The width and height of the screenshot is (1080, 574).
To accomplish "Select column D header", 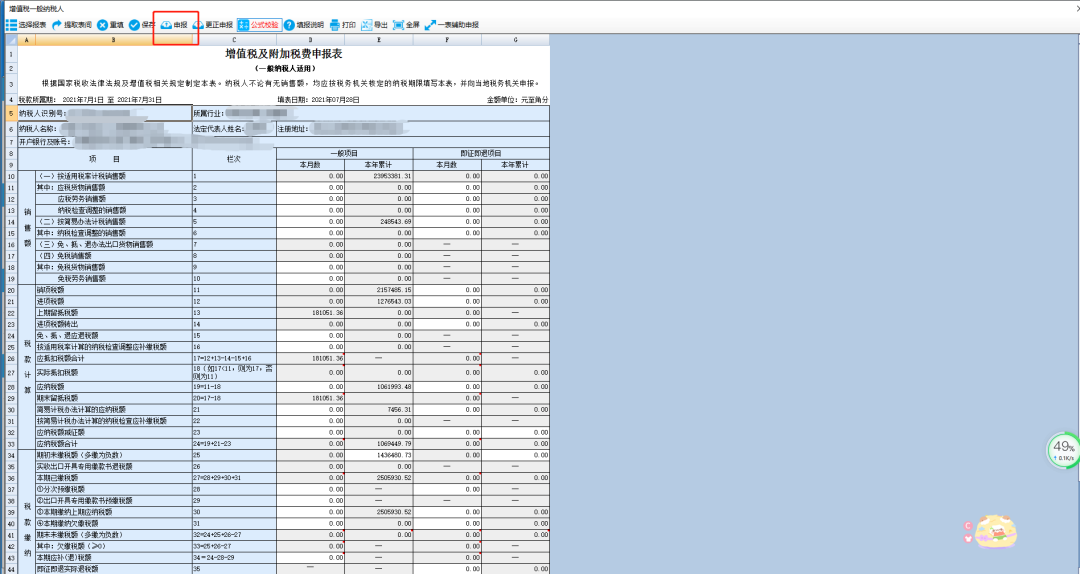I will (x=310, y=40).
